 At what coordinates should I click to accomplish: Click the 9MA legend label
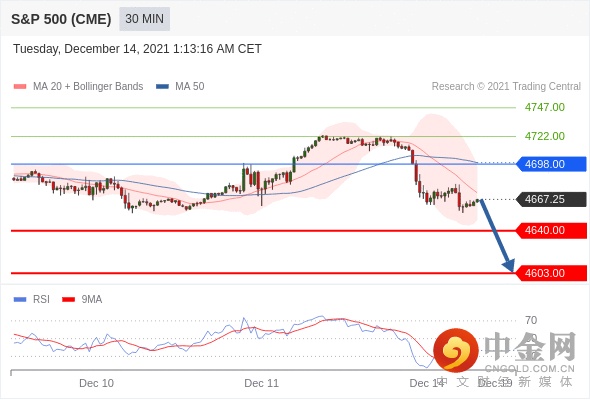point(92,300)
